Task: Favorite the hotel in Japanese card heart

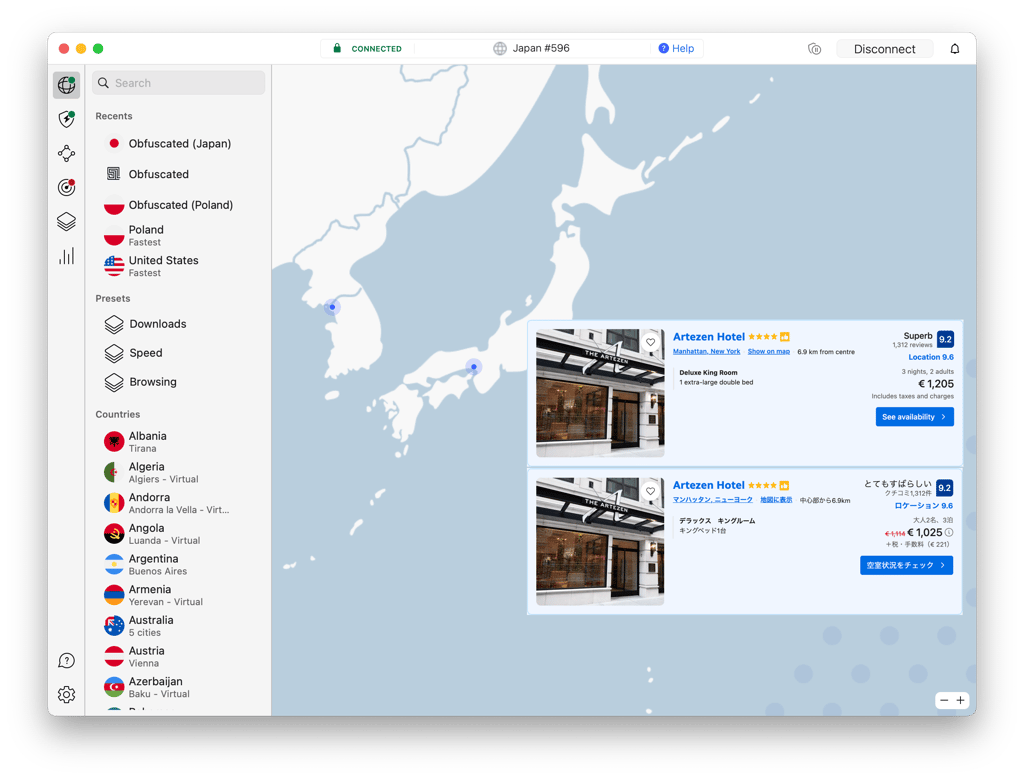Action: click(650, 491)
